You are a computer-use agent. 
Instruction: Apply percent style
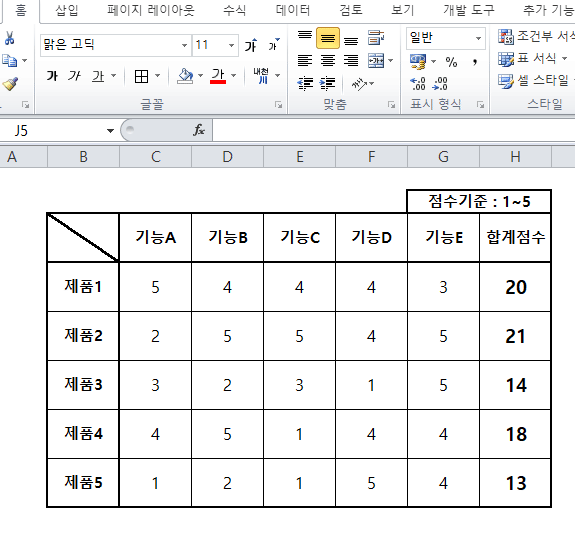451,62
